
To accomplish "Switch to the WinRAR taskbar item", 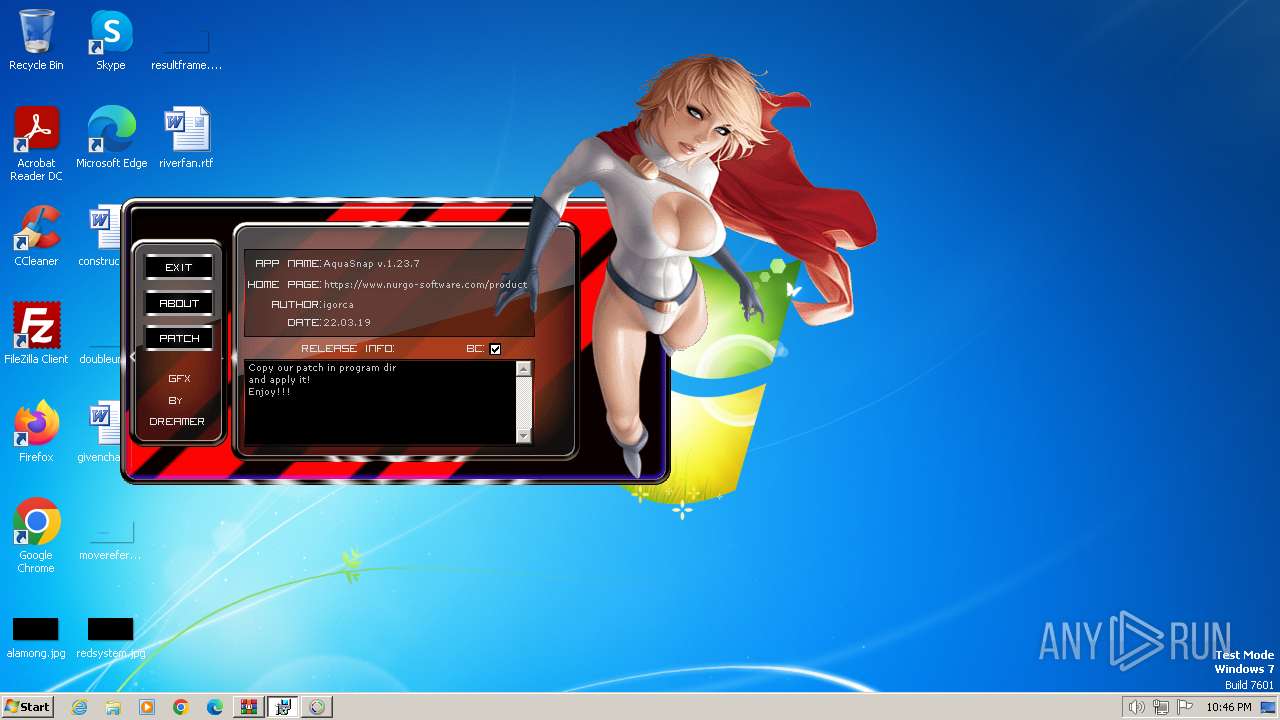I will [x=249, y=707].
